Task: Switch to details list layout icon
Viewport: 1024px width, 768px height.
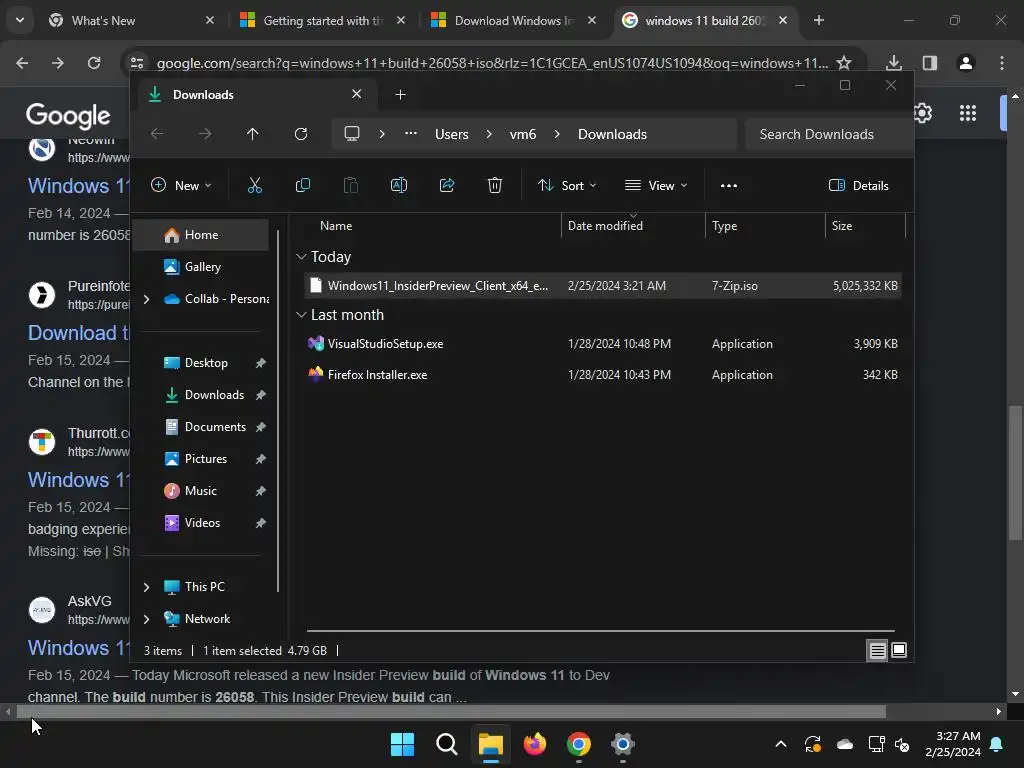Action: pyautogui.click(x=877, y=650)
